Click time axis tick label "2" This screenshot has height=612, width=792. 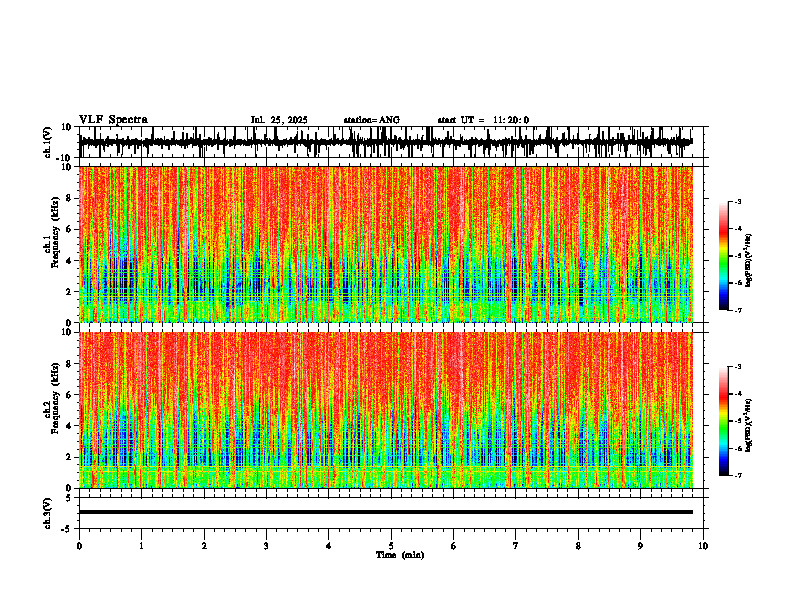(204, 546)
